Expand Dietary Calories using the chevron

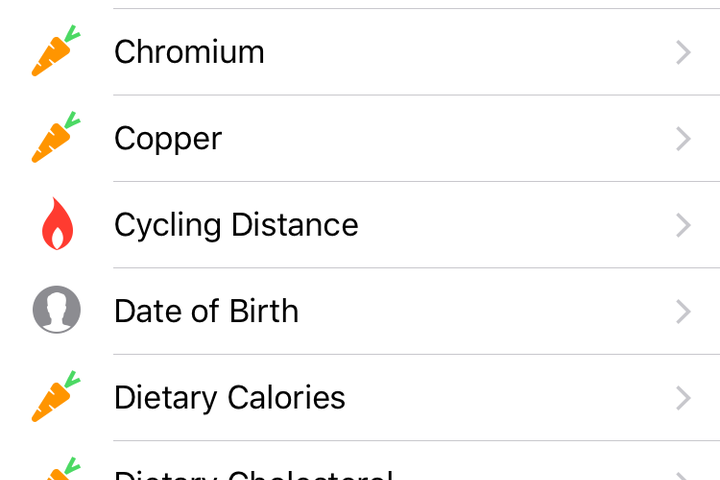click(683, 398)
